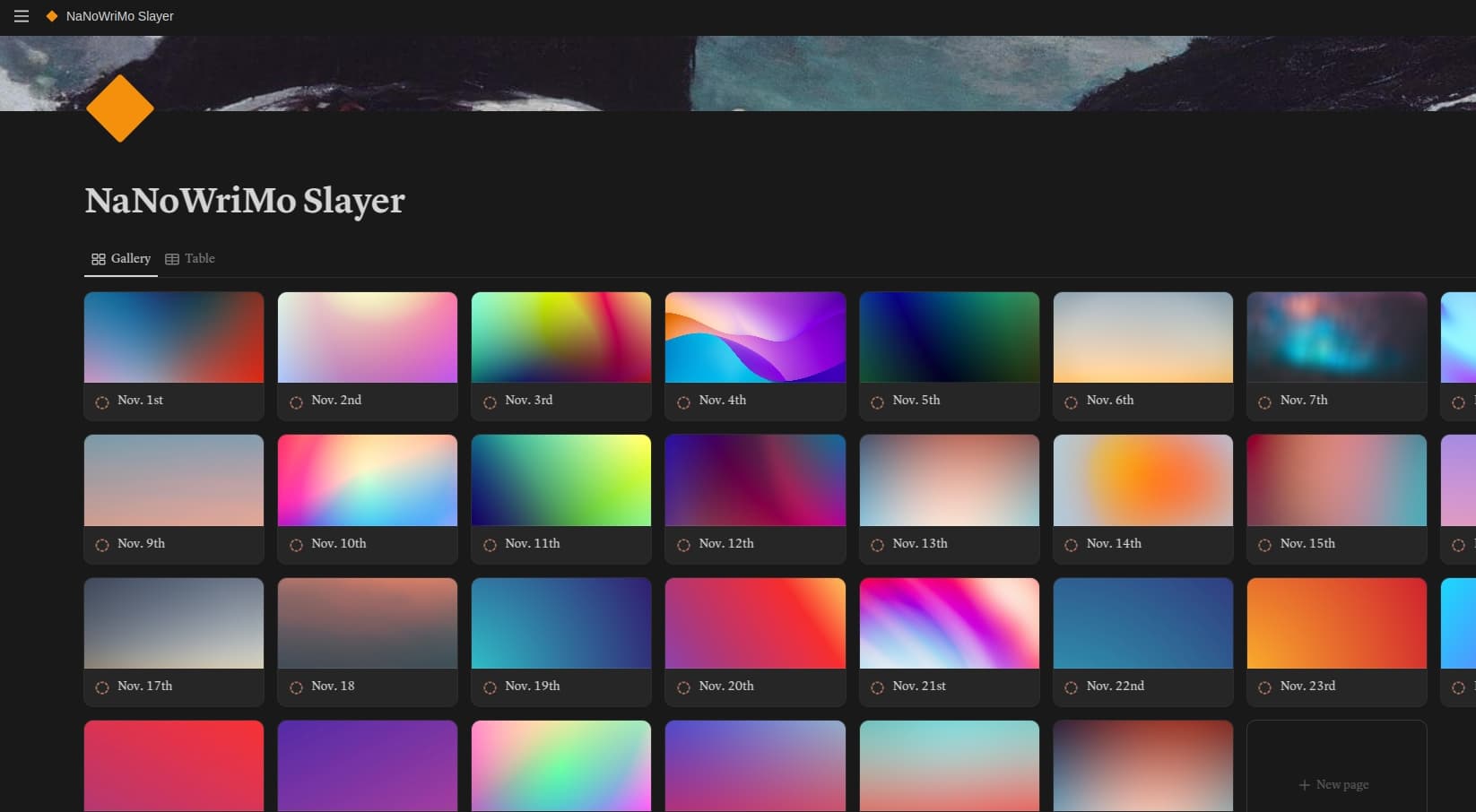Click the NaNoWriMo Slayer page heading

click(x=245, y=201)
